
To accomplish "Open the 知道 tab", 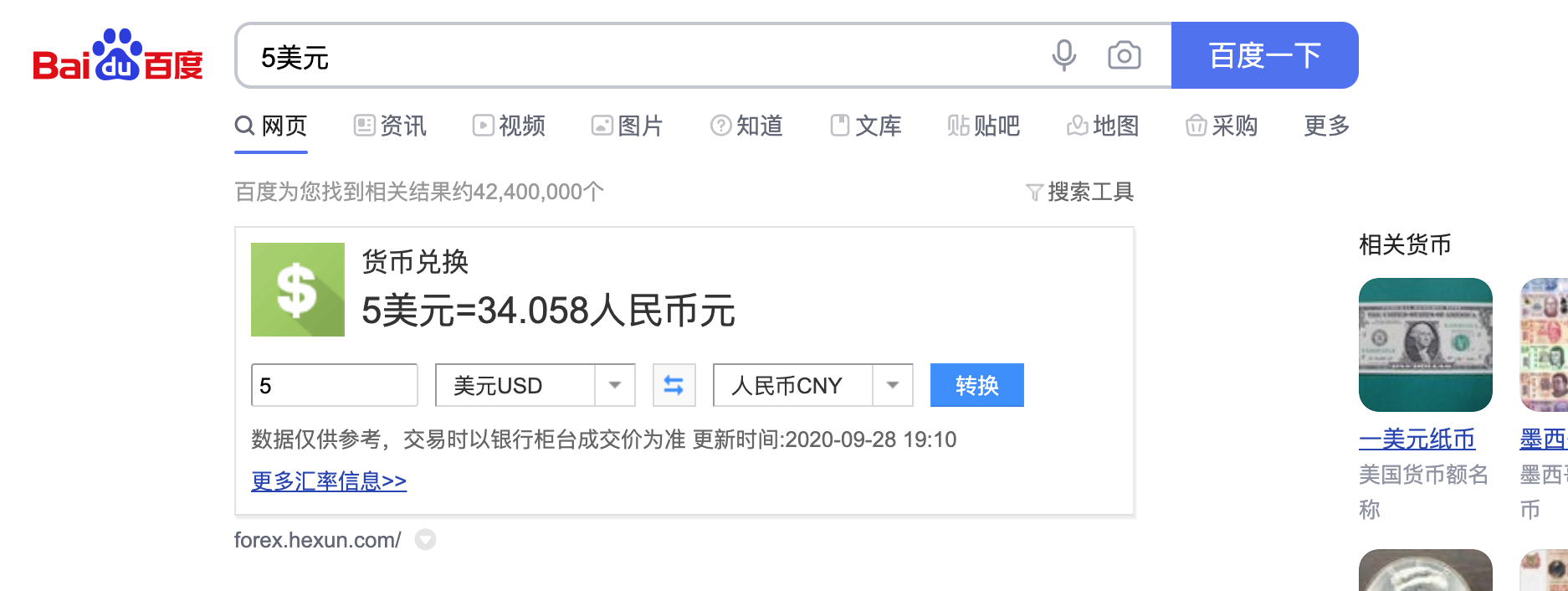I will click(x=746, y=126).
